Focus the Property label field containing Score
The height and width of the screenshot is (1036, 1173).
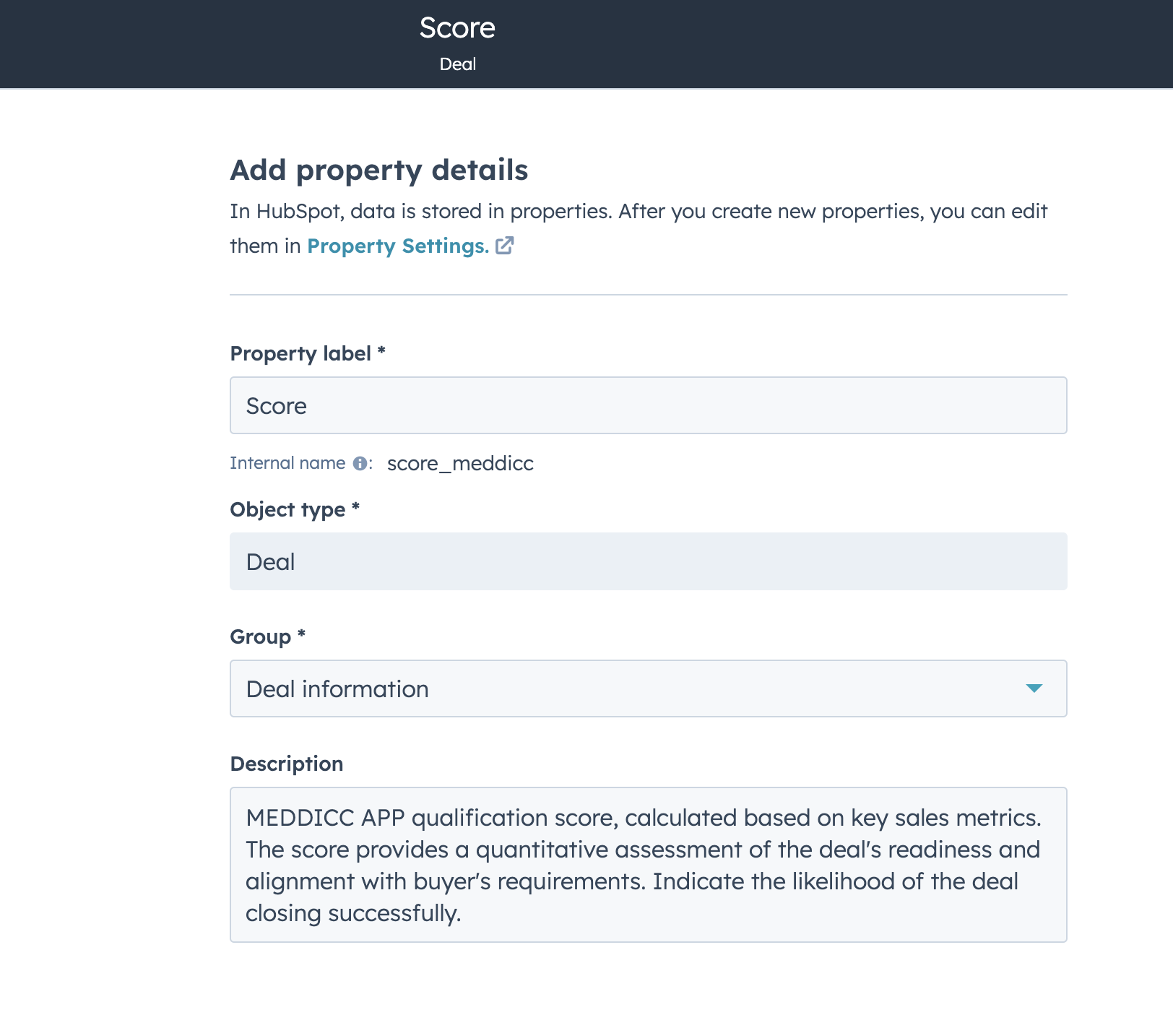point(648,405)
